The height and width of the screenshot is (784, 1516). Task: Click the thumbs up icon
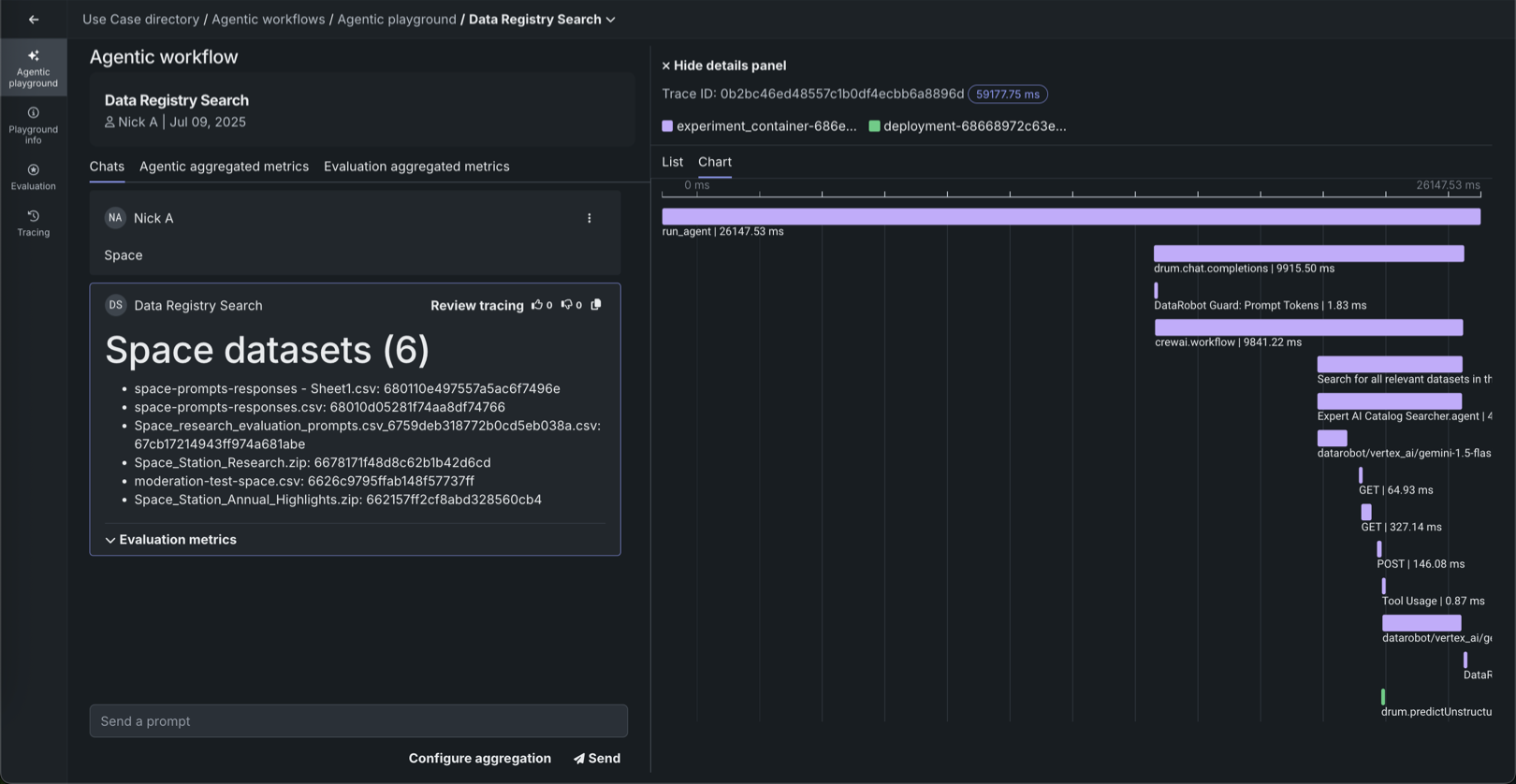tap(537, 305)
